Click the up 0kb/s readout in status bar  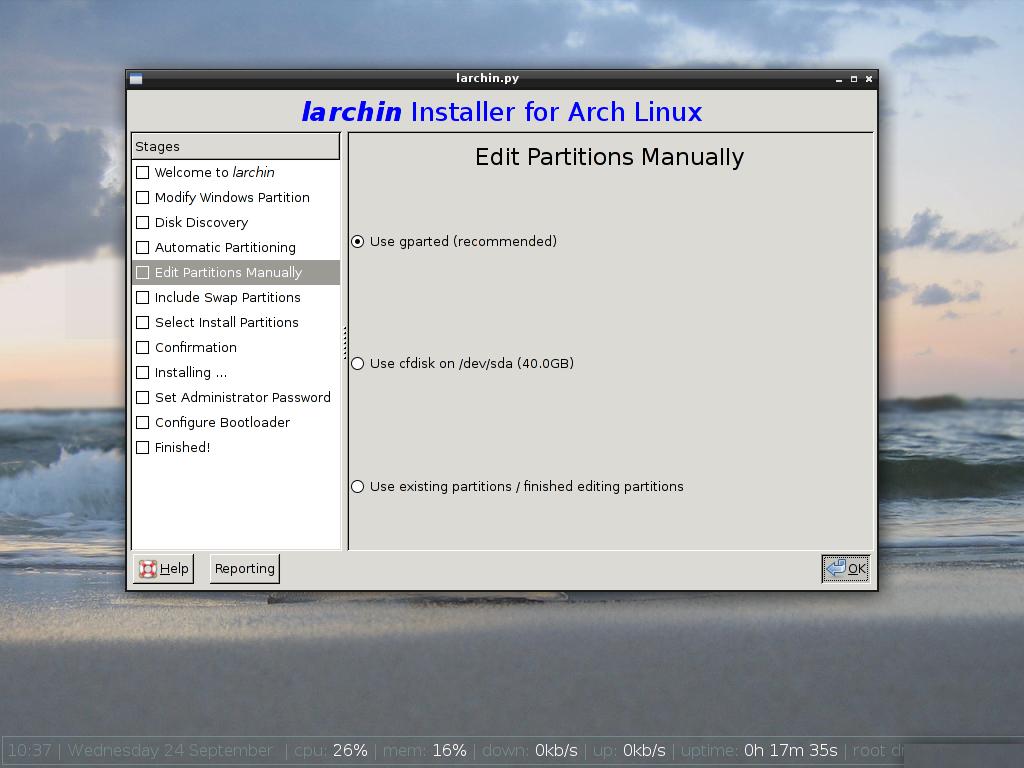click(x=629, y=751)
